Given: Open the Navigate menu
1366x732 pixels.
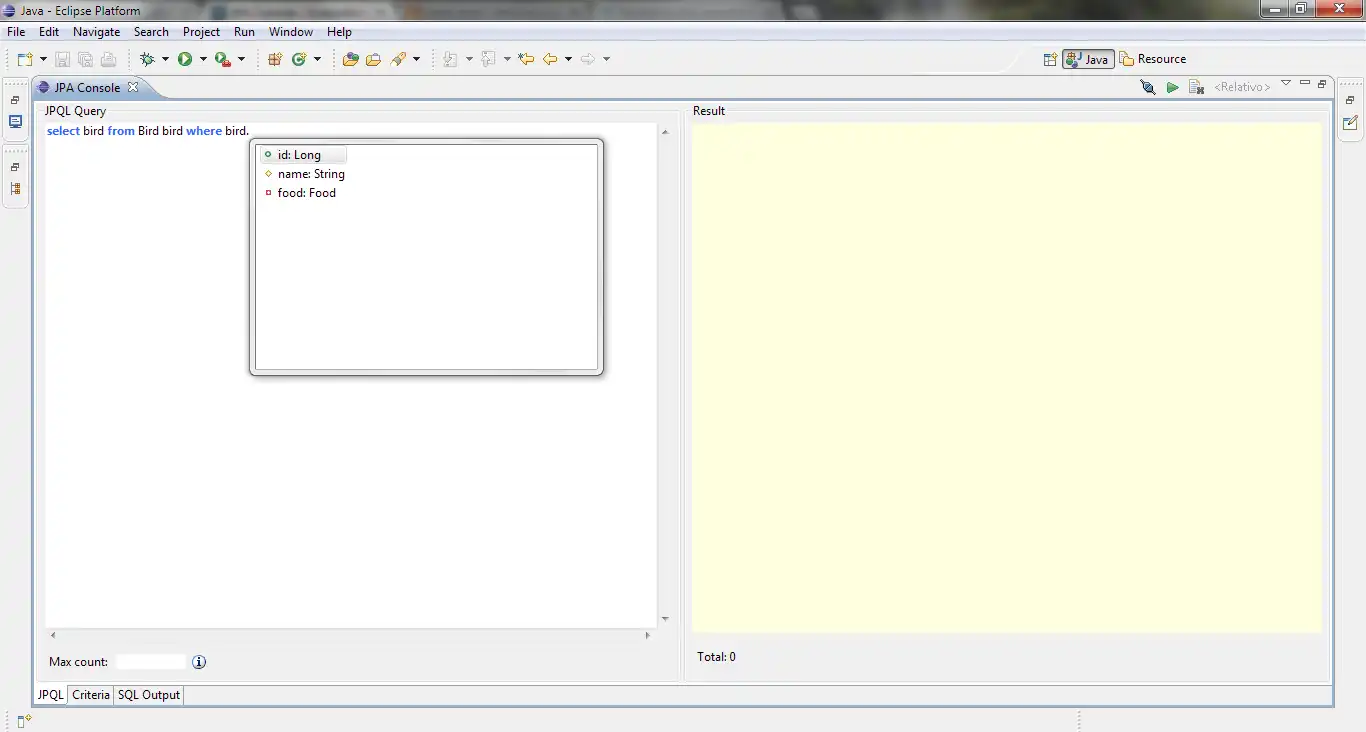Looking at the screenshot, I should click(x=97, y=32).
